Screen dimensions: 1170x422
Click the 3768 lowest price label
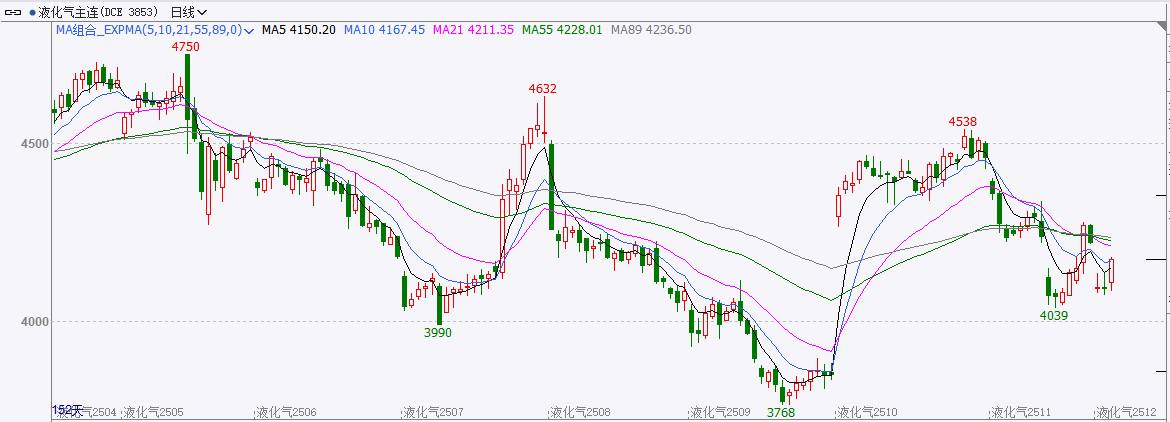(x=780, y=411)
